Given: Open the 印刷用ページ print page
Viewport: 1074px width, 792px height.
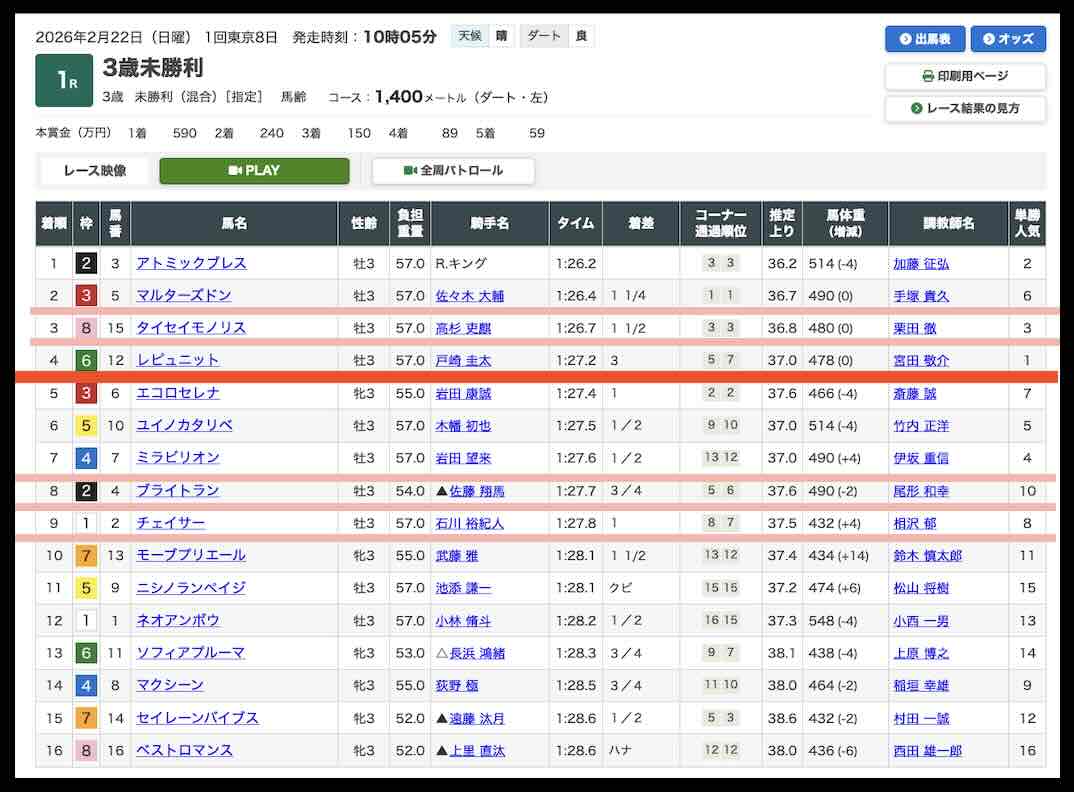Looking at the screenshot, I should (965, 76).
